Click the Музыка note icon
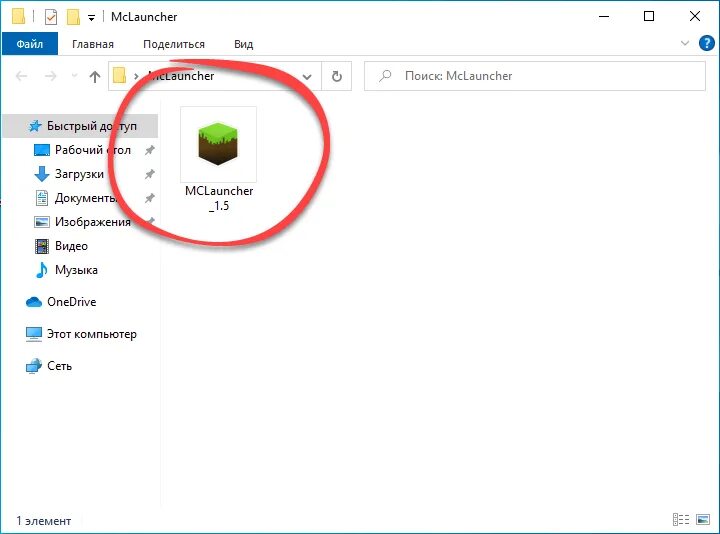 point(42,270)
